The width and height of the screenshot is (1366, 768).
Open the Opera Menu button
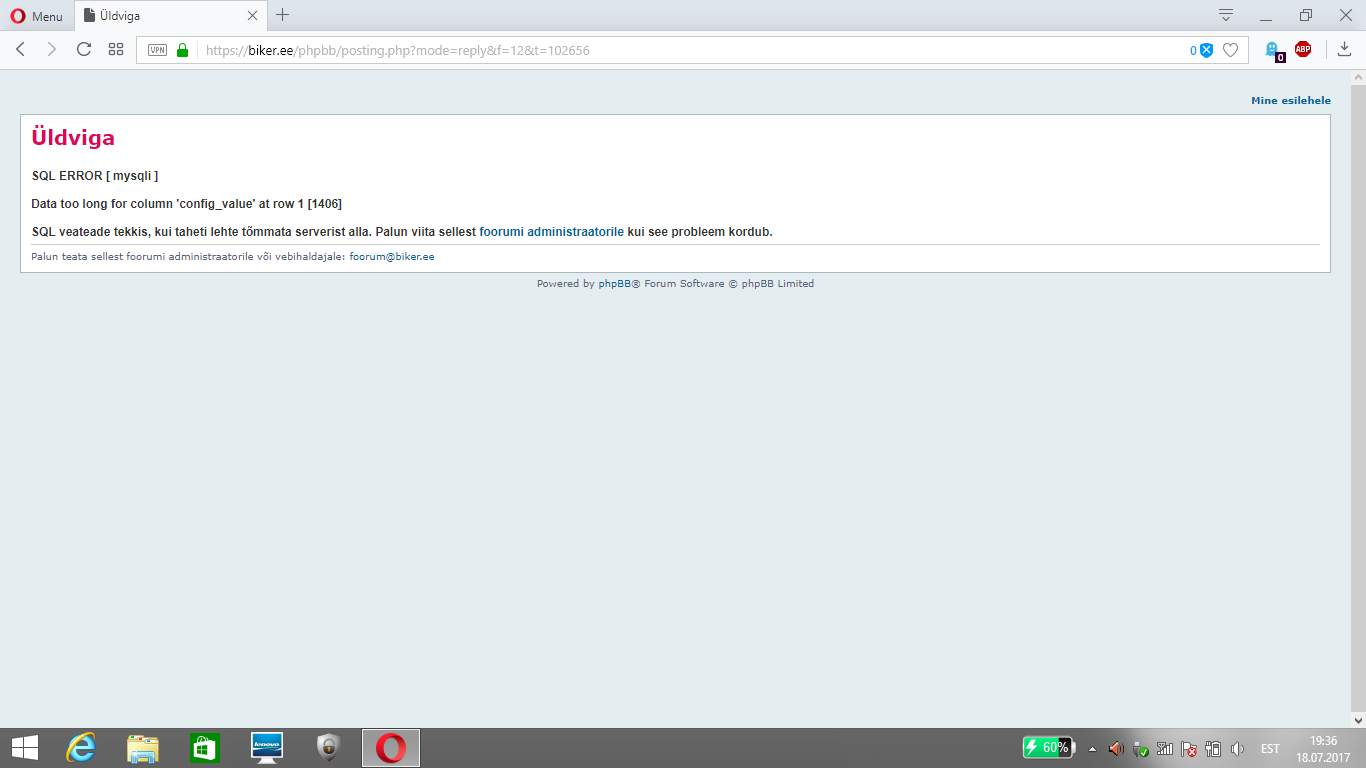[x=37, y=16]
